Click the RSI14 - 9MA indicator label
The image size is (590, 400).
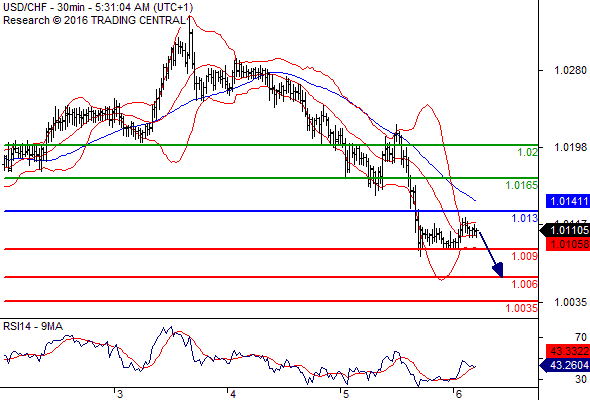pos(33,326)
